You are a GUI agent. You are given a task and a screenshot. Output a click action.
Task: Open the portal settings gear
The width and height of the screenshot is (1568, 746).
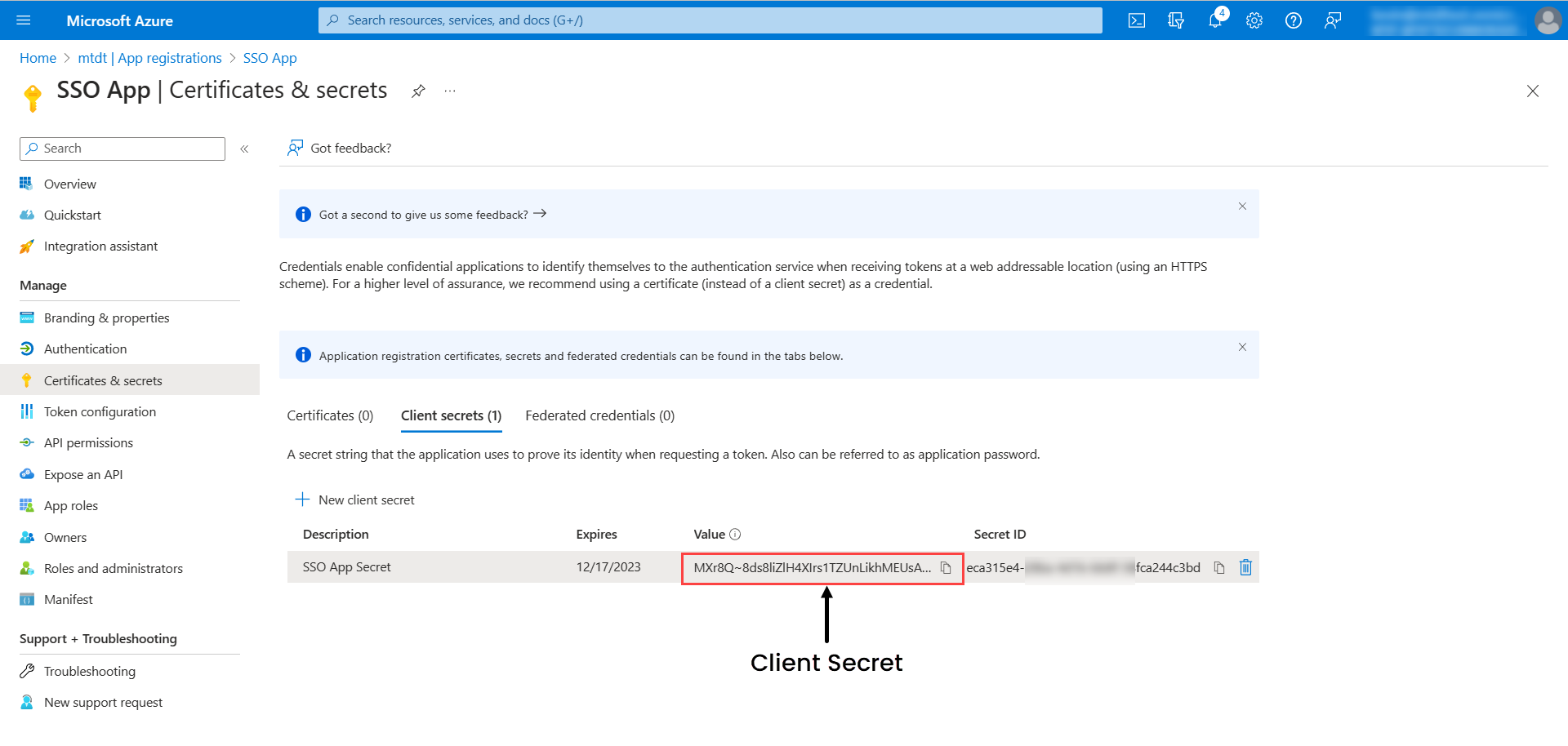(1254, 20)
